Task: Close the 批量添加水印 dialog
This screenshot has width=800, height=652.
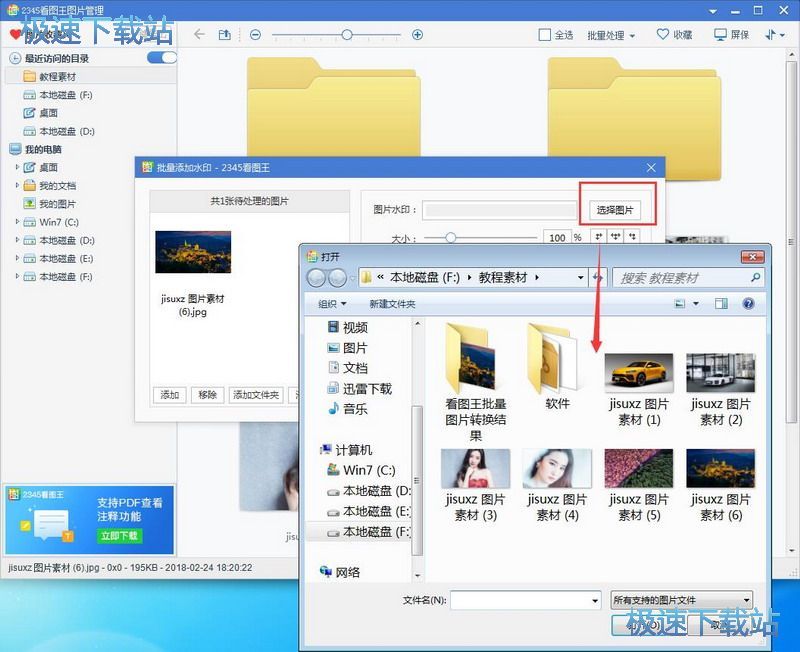Action: click(651, 167)
